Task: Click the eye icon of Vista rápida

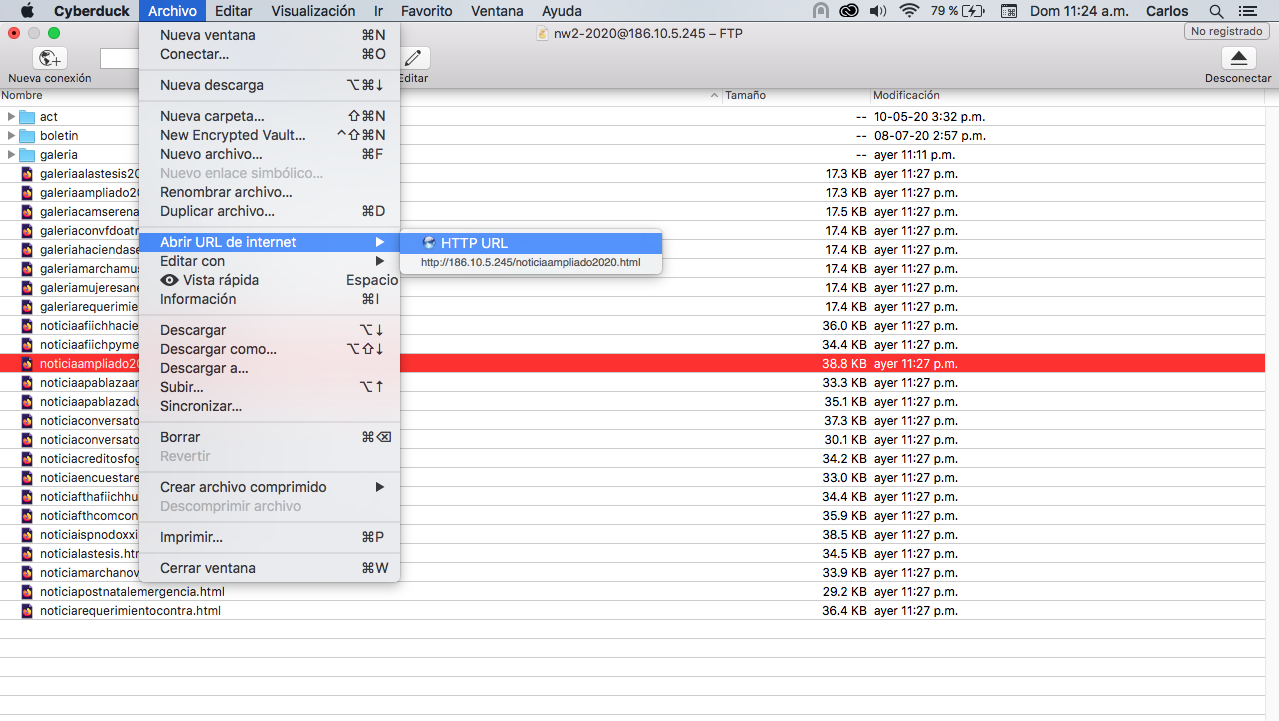Action: [x=169, y=280]
